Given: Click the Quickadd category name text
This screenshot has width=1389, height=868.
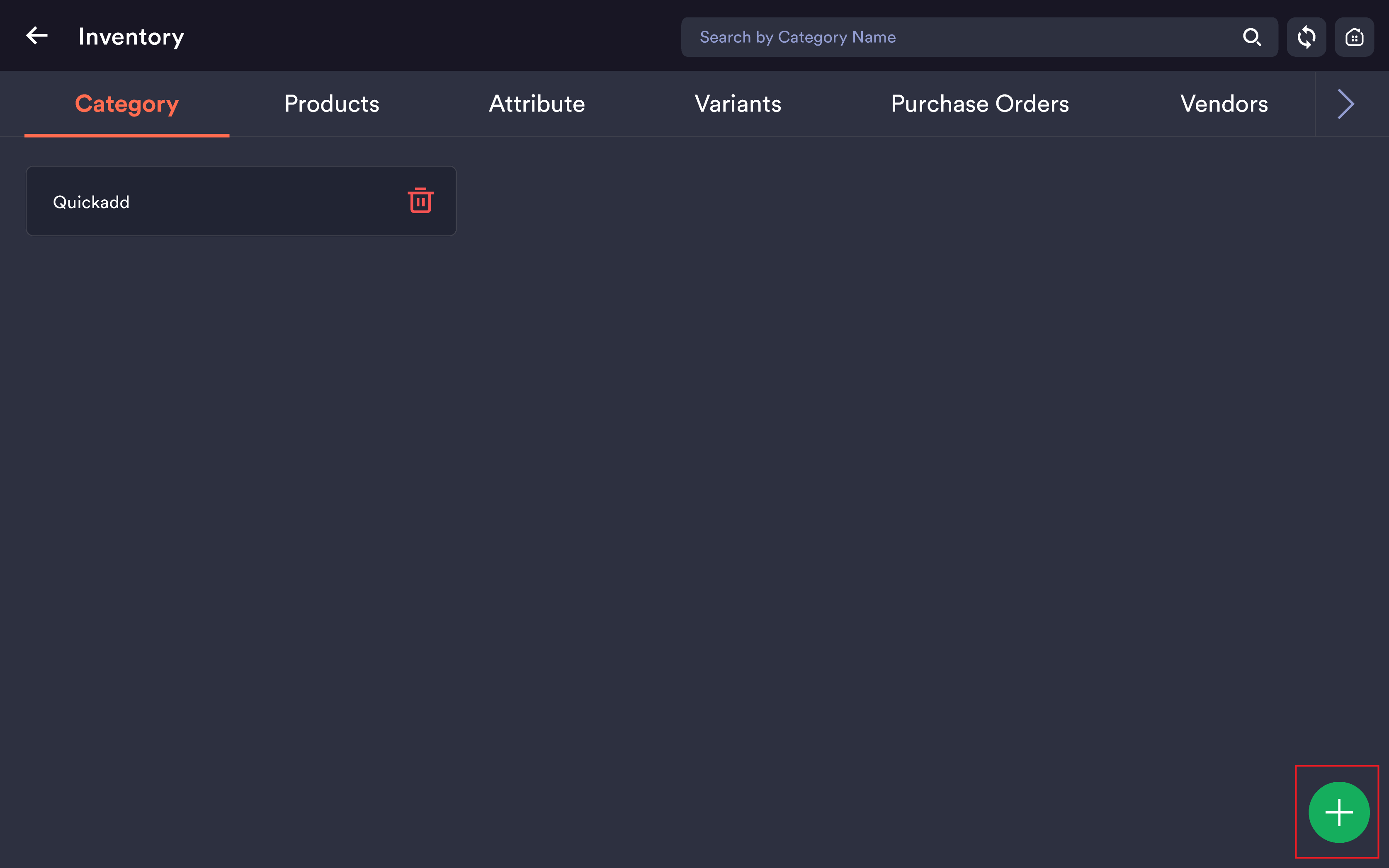Looking at the screenshot, I should tap(91, 202).
